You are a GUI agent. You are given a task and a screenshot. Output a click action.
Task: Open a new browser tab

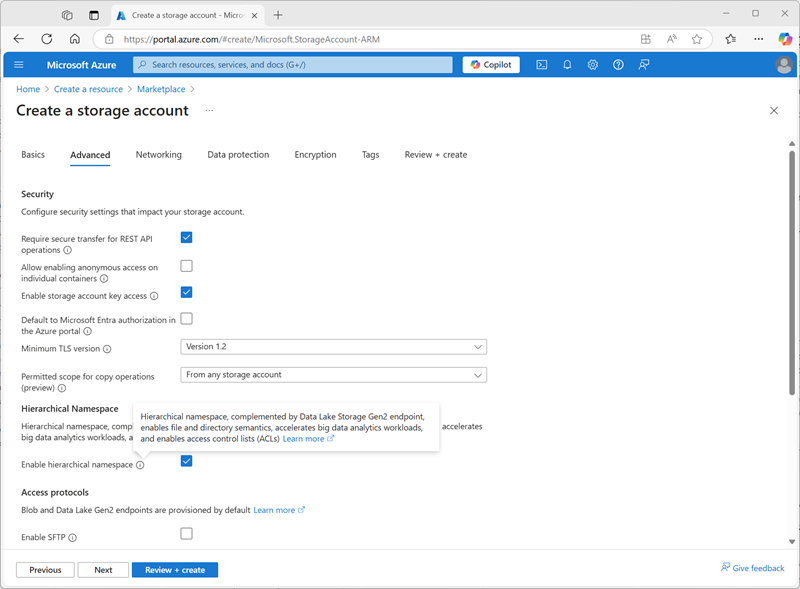[278, 15]
